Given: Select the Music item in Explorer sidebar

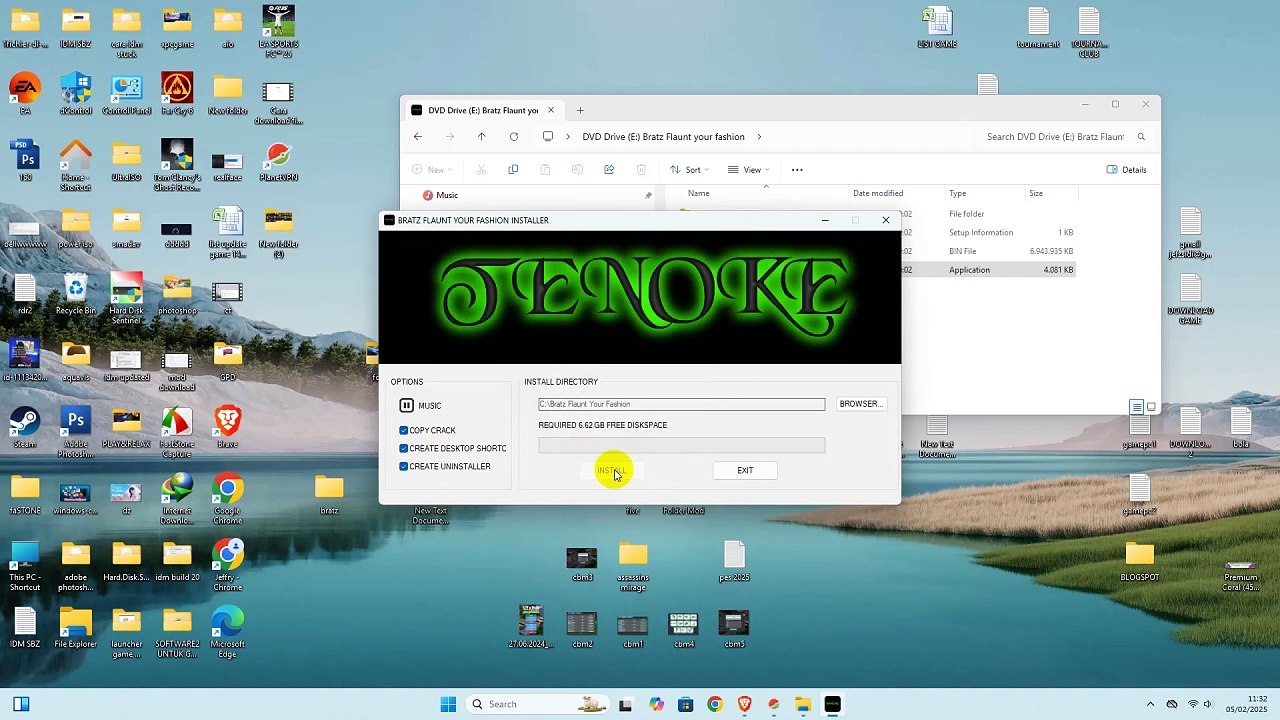Looking at the screenshot, I should (x=446, y=195).
